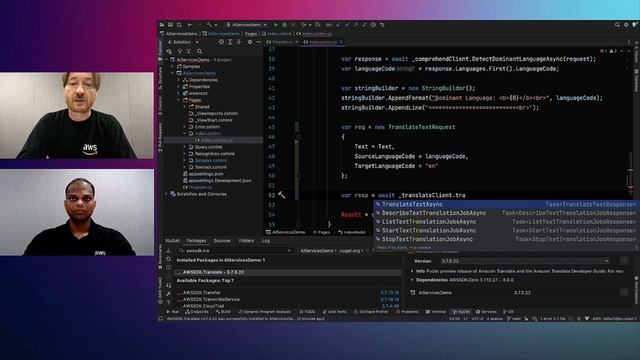This screenshot has height=360, width=640.
Task: Click the Build hammer icon in the toolbar
Action: [209, 25]
